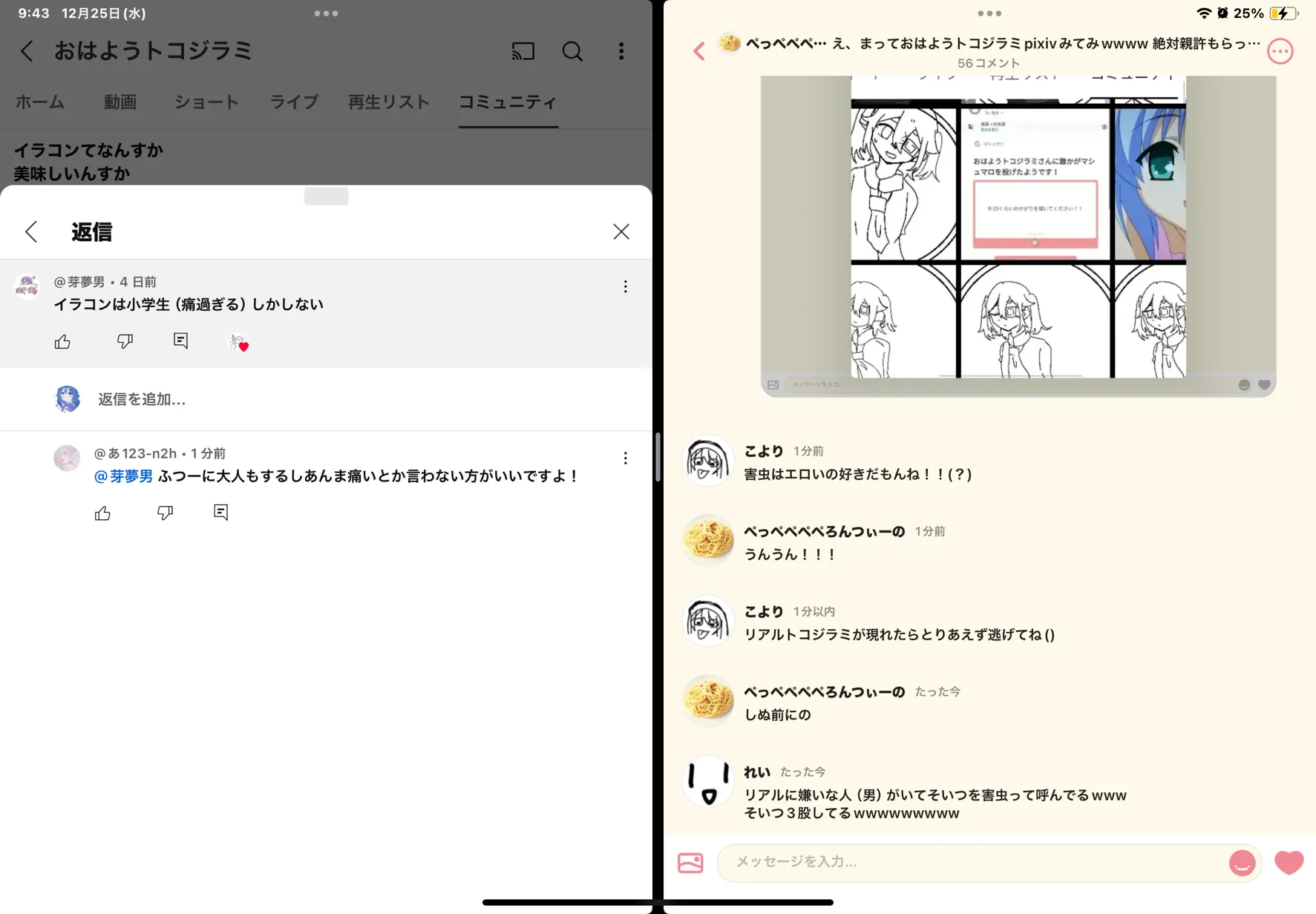Open the shared manga screenshot image
Screen dimensions: 1316x914
tap(1018, 236)
